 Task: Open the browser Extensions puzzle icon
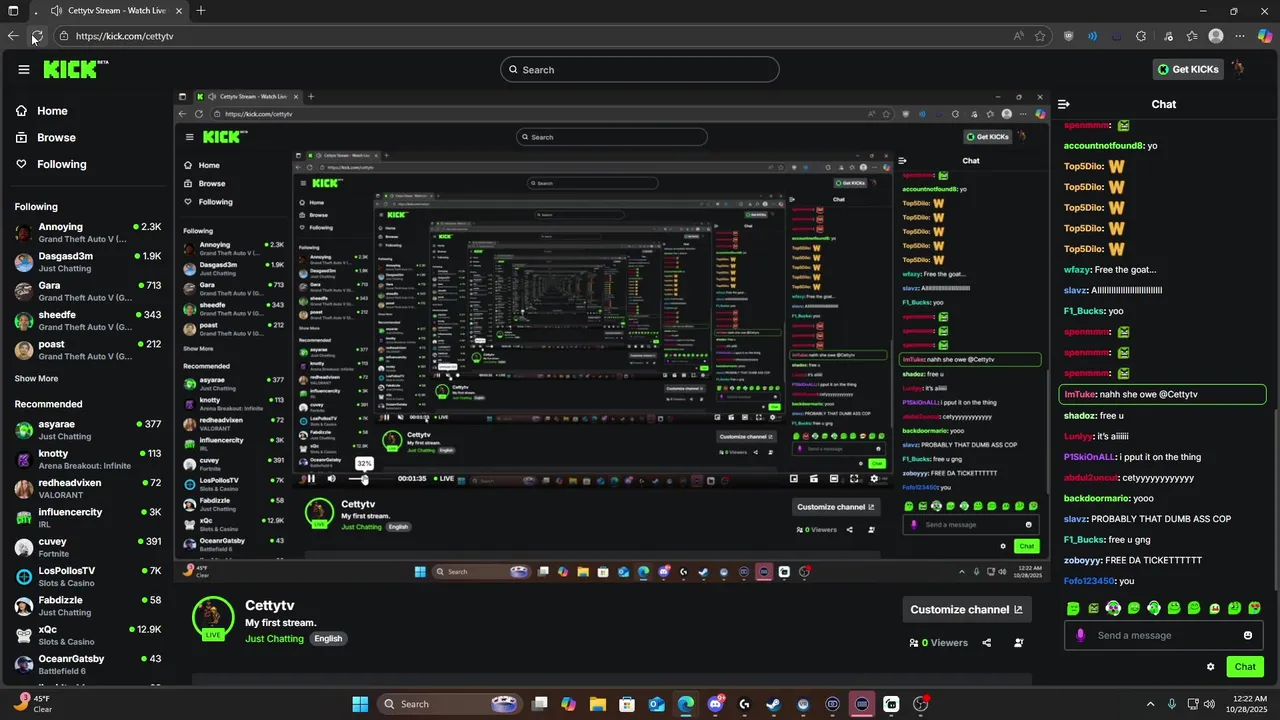[1141, 36]
